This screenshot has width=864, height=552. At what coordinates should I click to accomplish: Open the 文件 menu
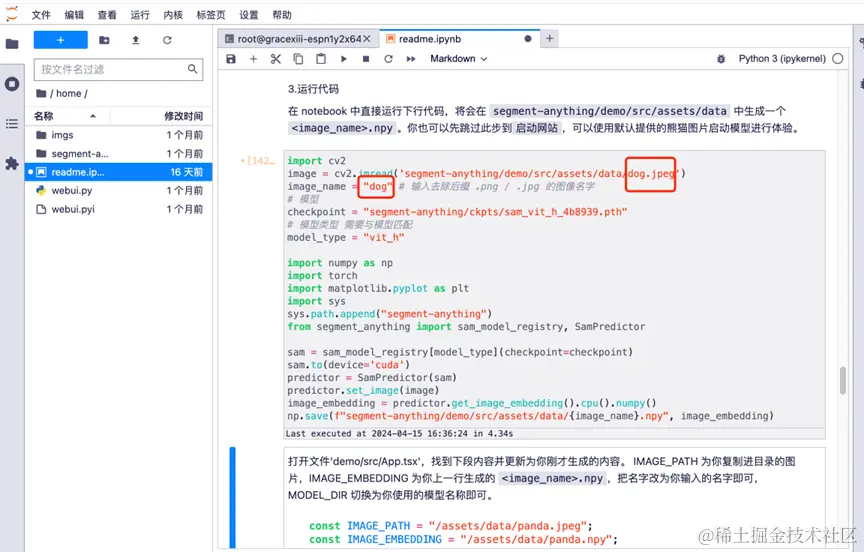click(x=41, y=15)
